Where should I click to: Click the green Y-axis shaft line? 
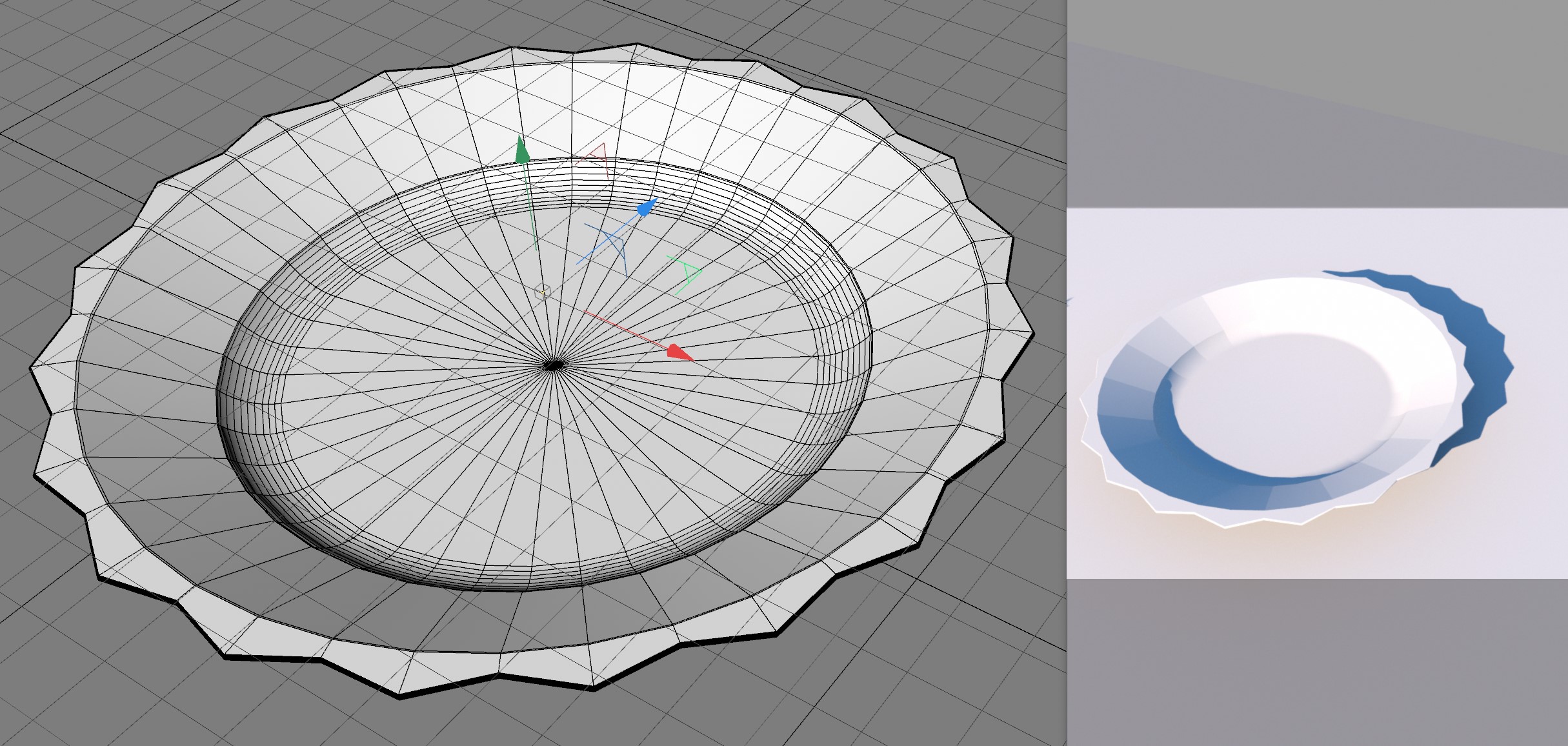pyautogui.click(x=530, y=207)
